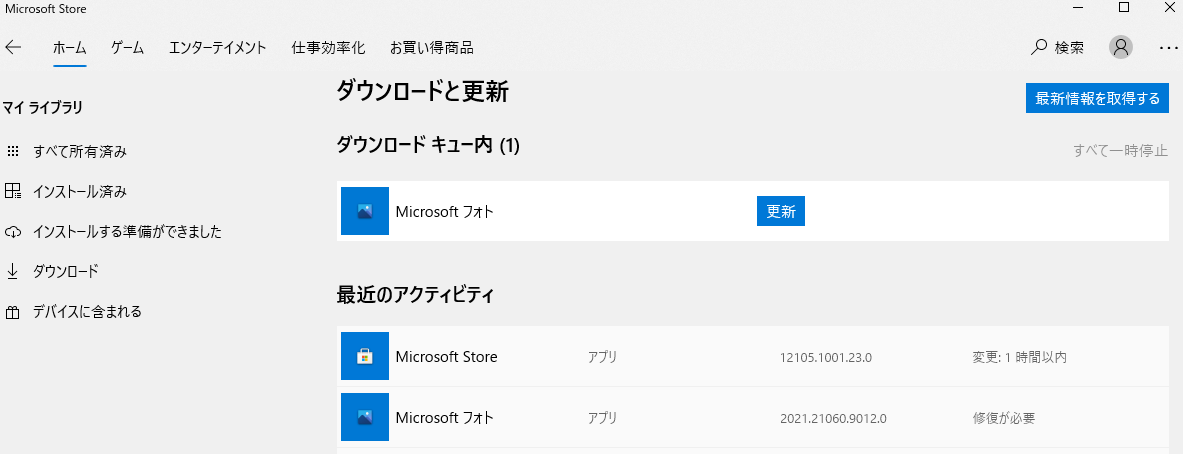1183x454 pixels.
Task: Click the 最新情報を取得する button
Action: pos(1097,98)
